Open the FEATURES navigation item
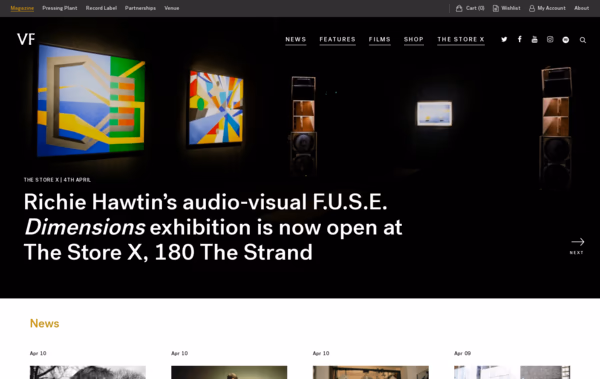600x379 pixels. pyautogui.click(x=338, y=39)
